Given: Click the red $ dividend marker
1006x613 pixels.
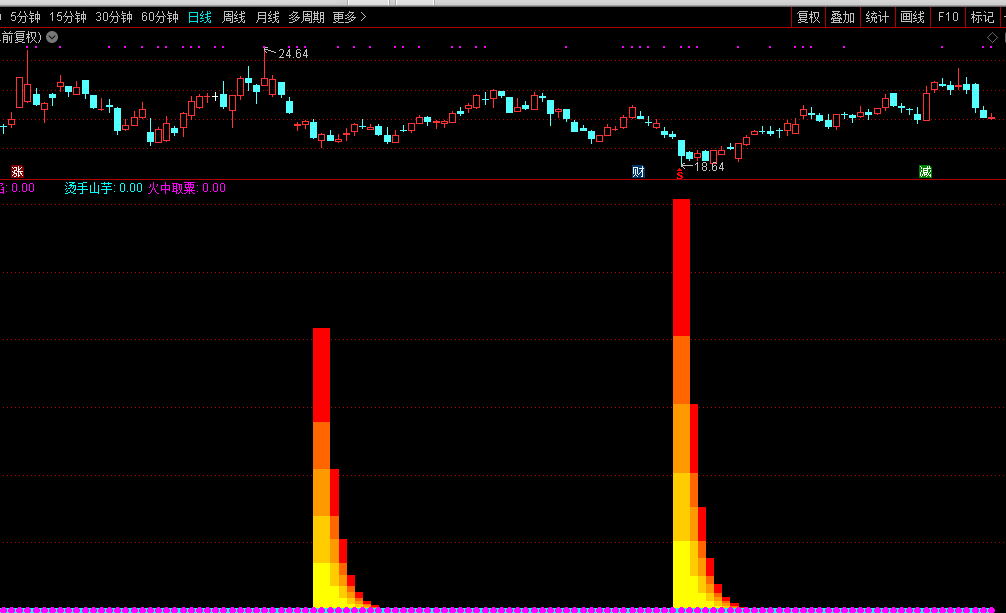Looking at the screenshot, I should point(680,174).
